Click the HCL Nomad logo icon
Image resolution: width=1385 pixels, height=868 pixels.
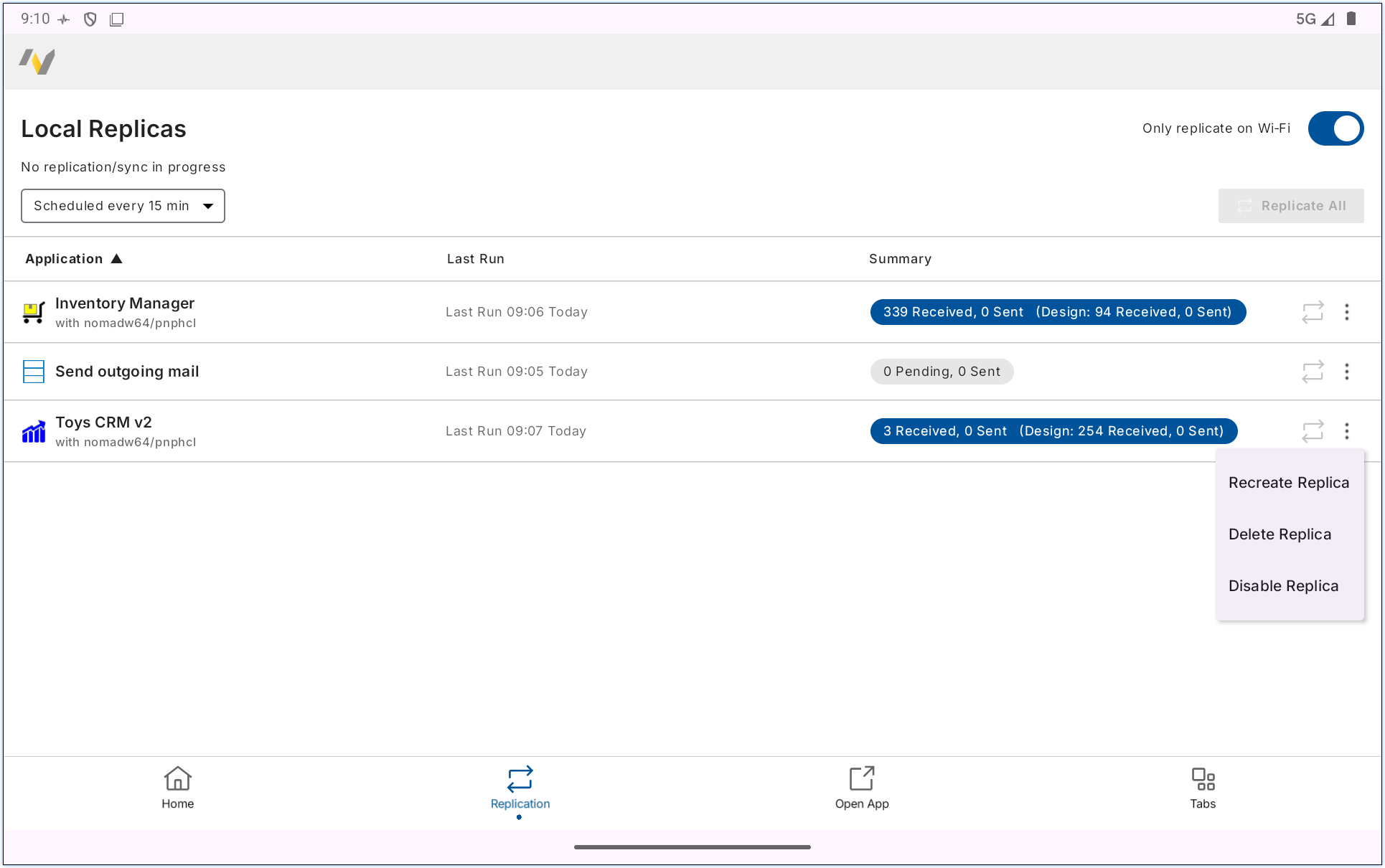[x=37, y=62]
